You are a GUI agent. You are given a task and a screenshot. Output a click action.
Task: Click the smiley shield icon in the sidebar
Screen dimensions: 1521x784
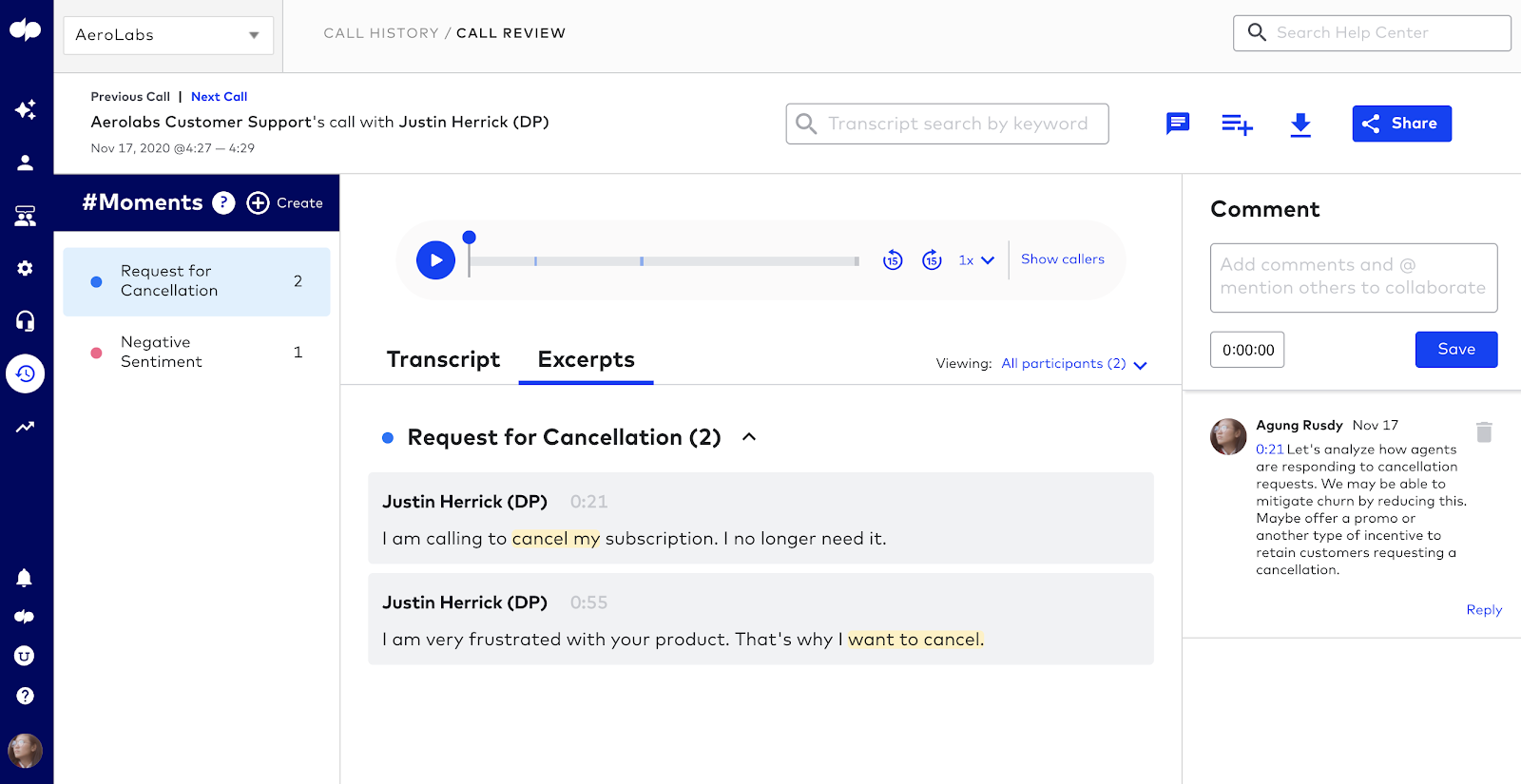pyautogui.click(x=25, y=656)
